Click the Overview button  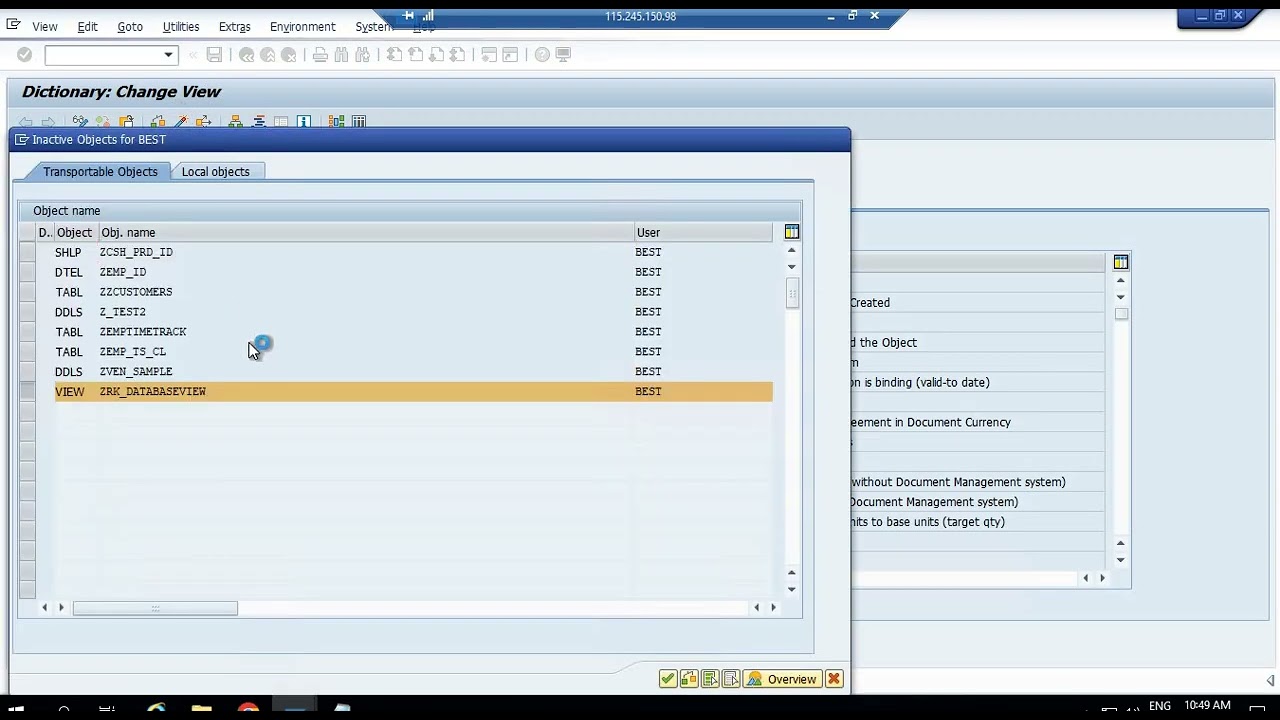click(x=782, y=679)
